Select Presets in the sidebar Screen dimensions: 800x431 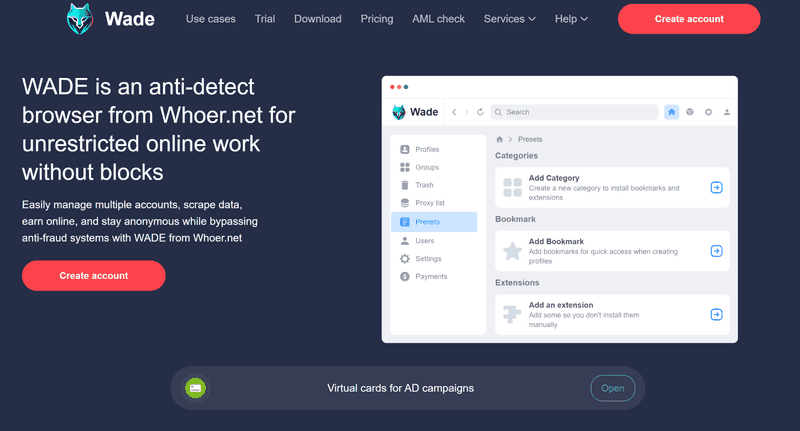(434, 222)
